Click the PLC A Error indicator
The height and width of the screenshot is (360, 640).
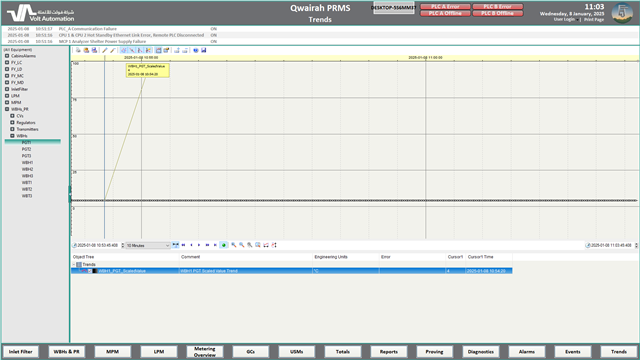[x=445, y=7]
